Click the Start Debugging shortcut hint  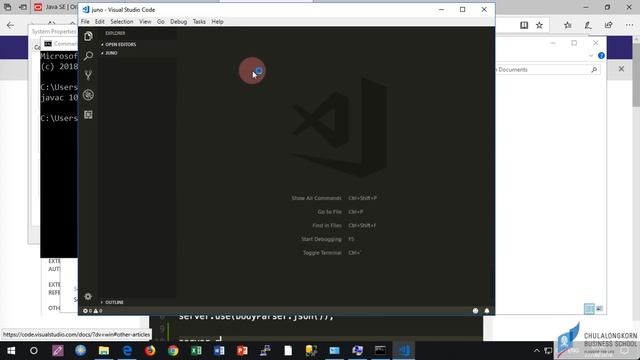pos(328,239)
